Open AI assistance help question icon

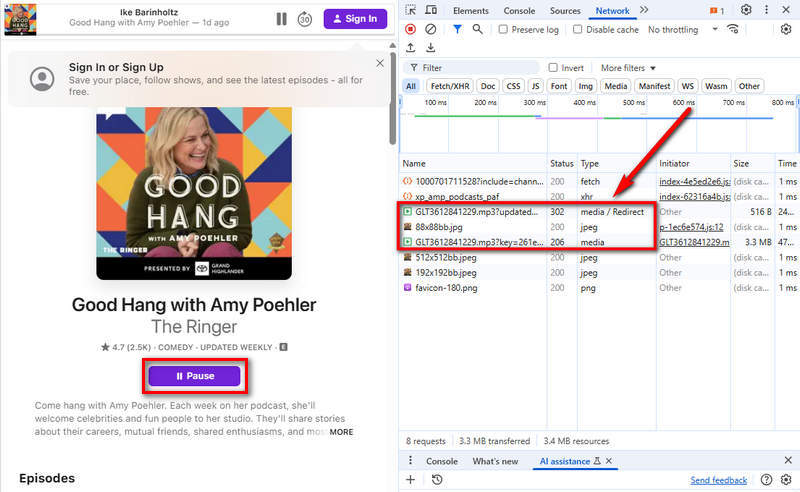coord(766,480)
